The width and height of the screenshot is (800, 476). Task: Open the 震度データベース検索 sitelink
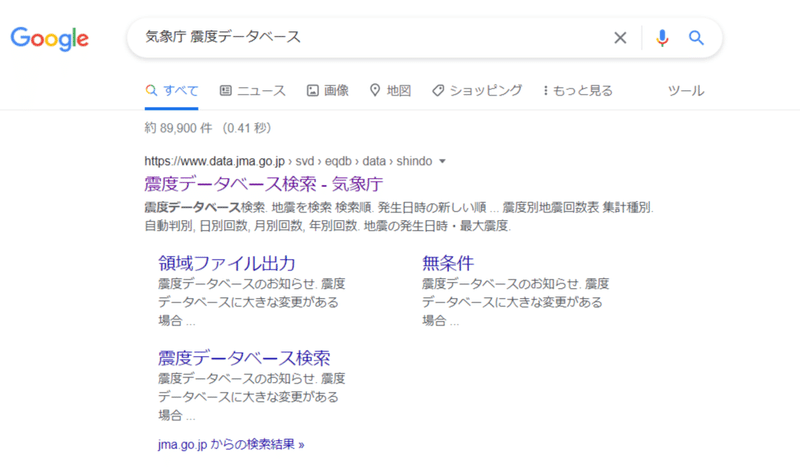(244, 358)
